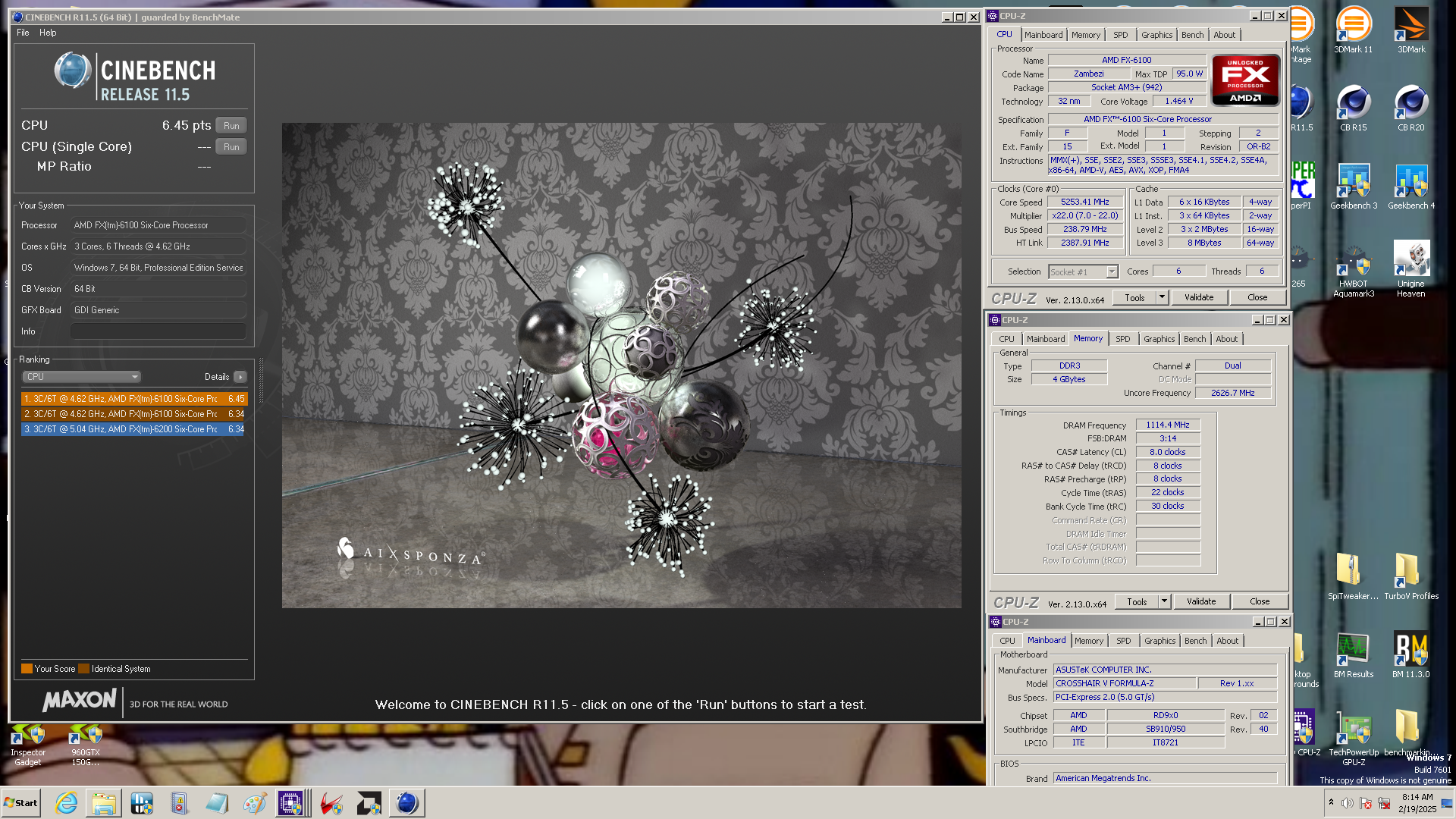Click the Cinebench rendered scene image
Screen dimensions: 1456x819
pos(621,365)
